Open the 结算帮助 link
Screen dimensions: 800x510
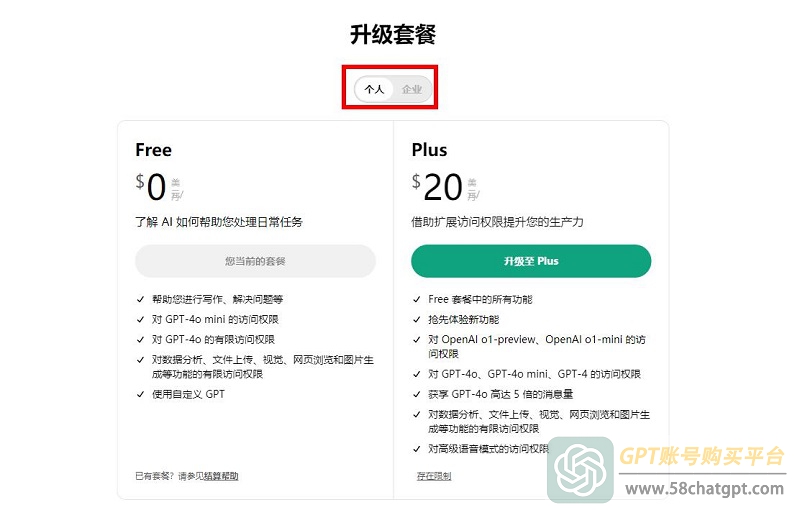coord(221,476)
